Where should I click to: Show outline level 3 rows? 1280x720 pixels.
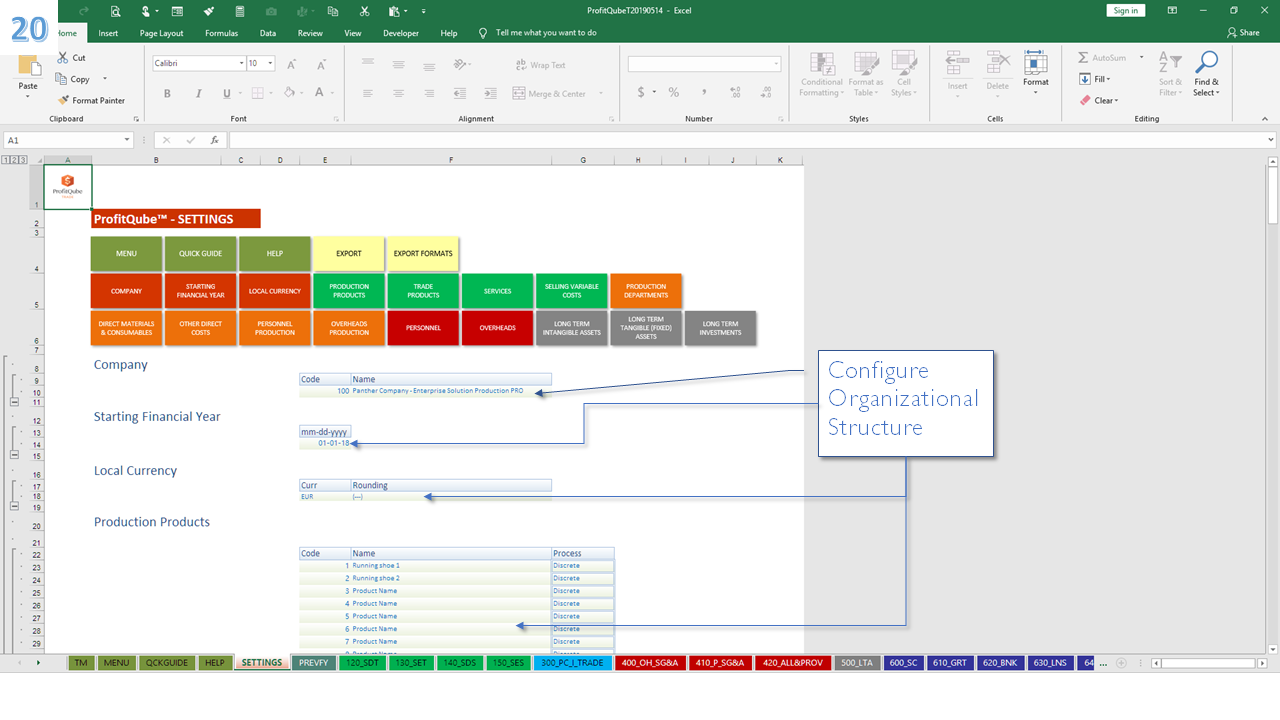coord(21,160)
